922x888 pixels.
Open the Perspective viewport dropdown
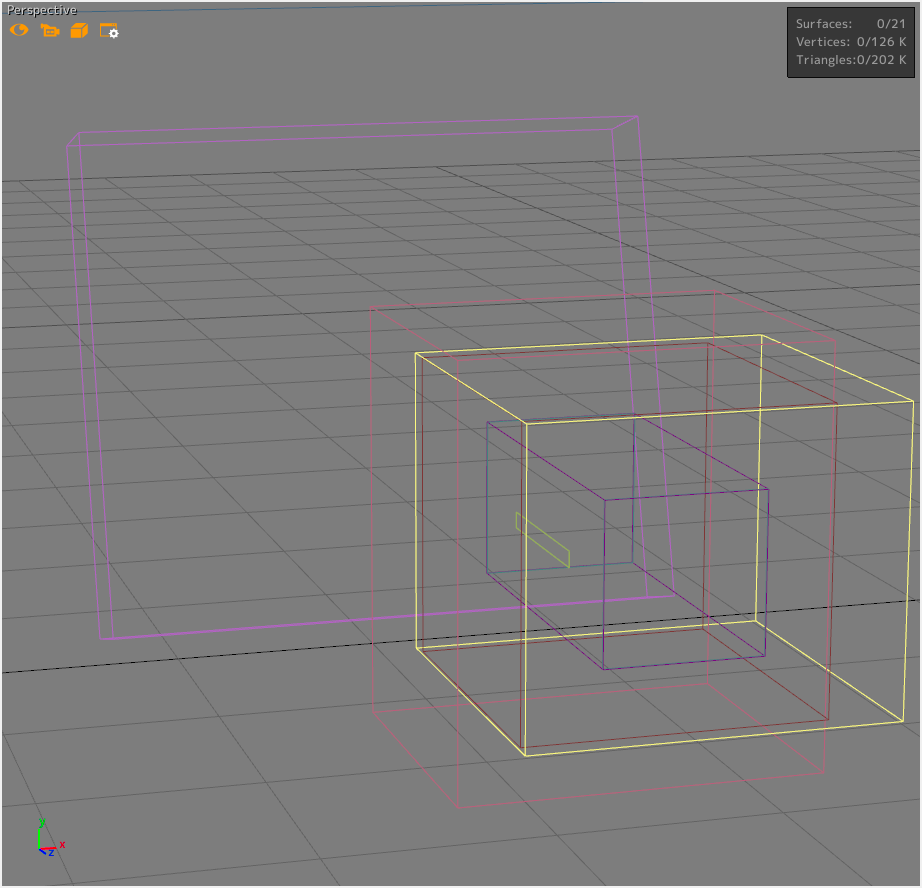[41, 9]
